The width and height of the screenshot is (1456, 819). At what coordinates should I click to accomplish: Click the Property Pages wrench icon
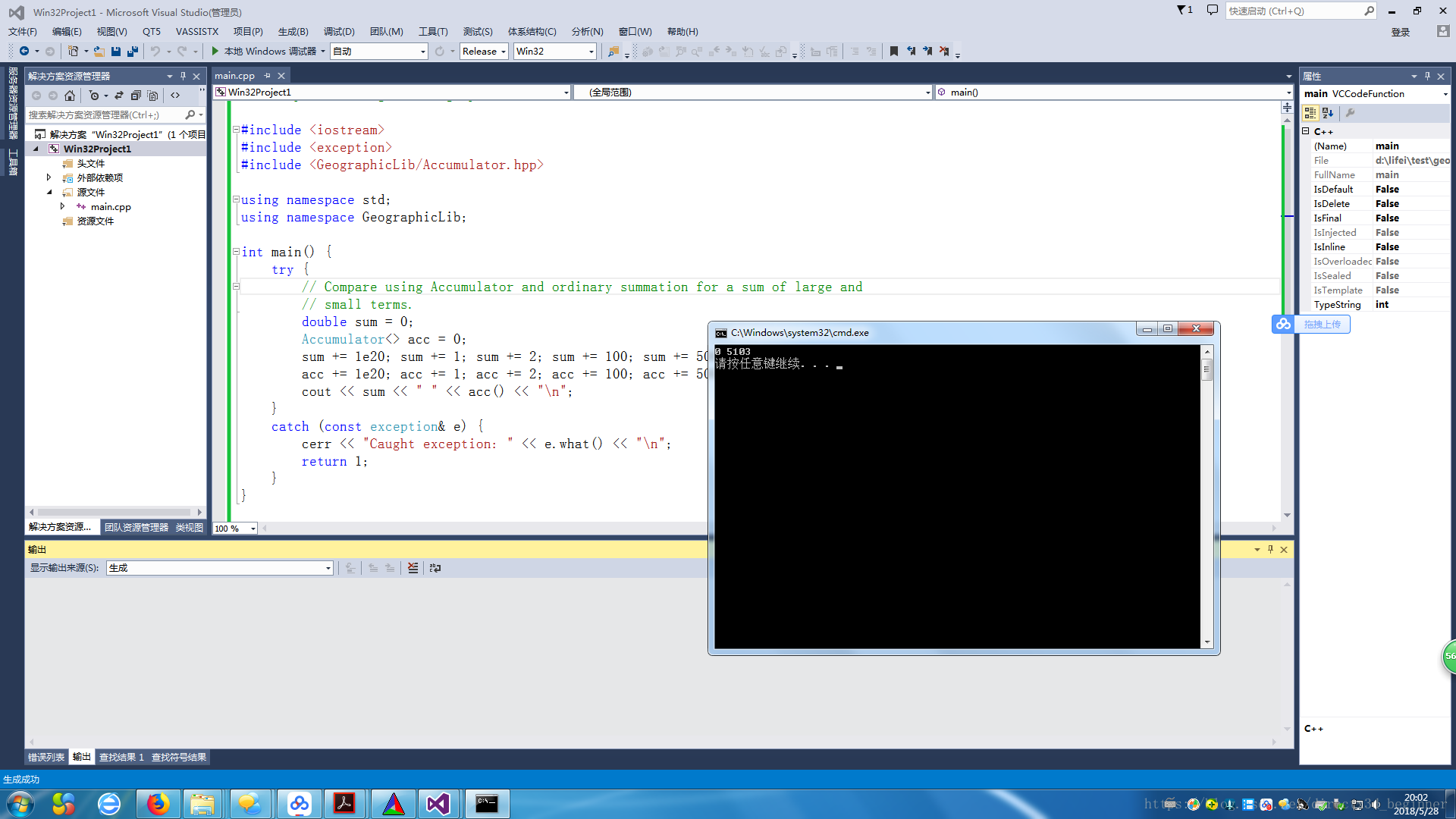1350,113
